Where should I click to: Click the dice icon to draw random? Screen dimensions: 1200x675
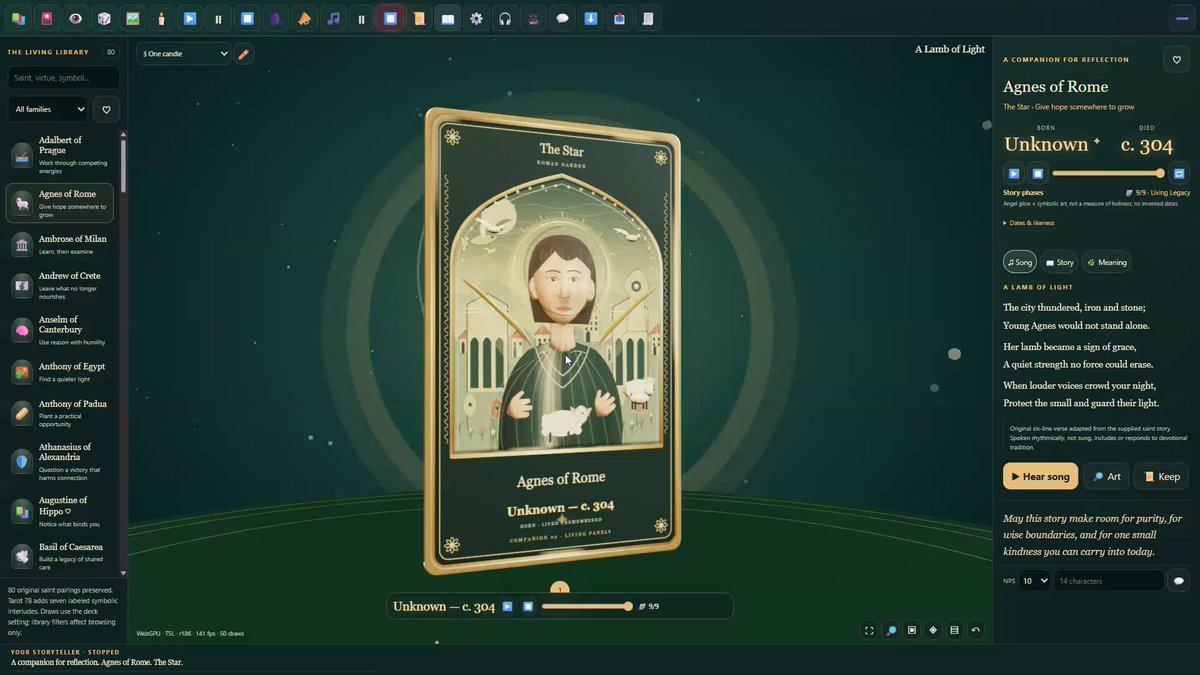[x=104, y=18]
